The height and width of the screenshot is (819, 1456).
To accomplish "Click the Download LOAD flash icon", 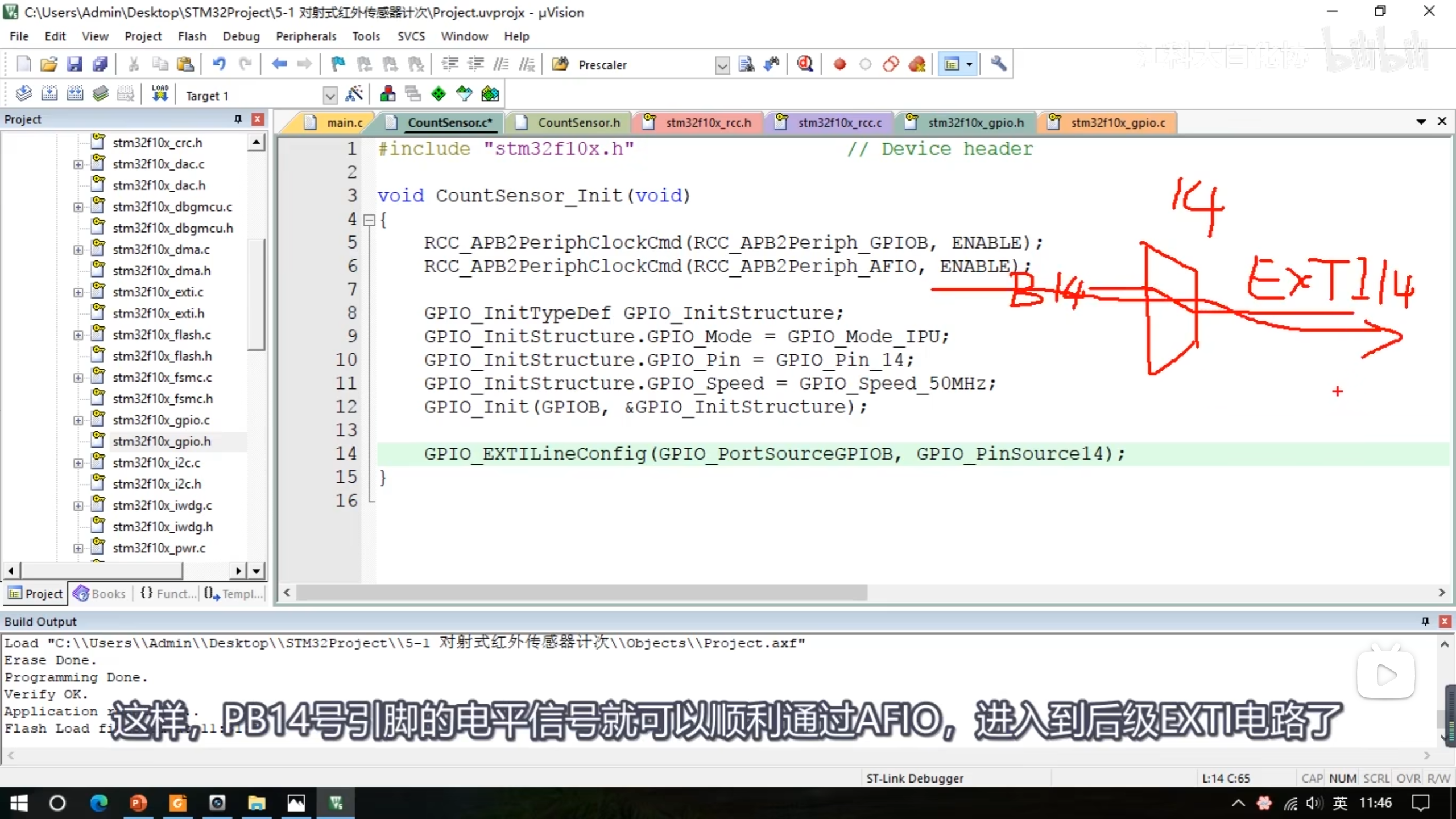I will pos(160,94).
